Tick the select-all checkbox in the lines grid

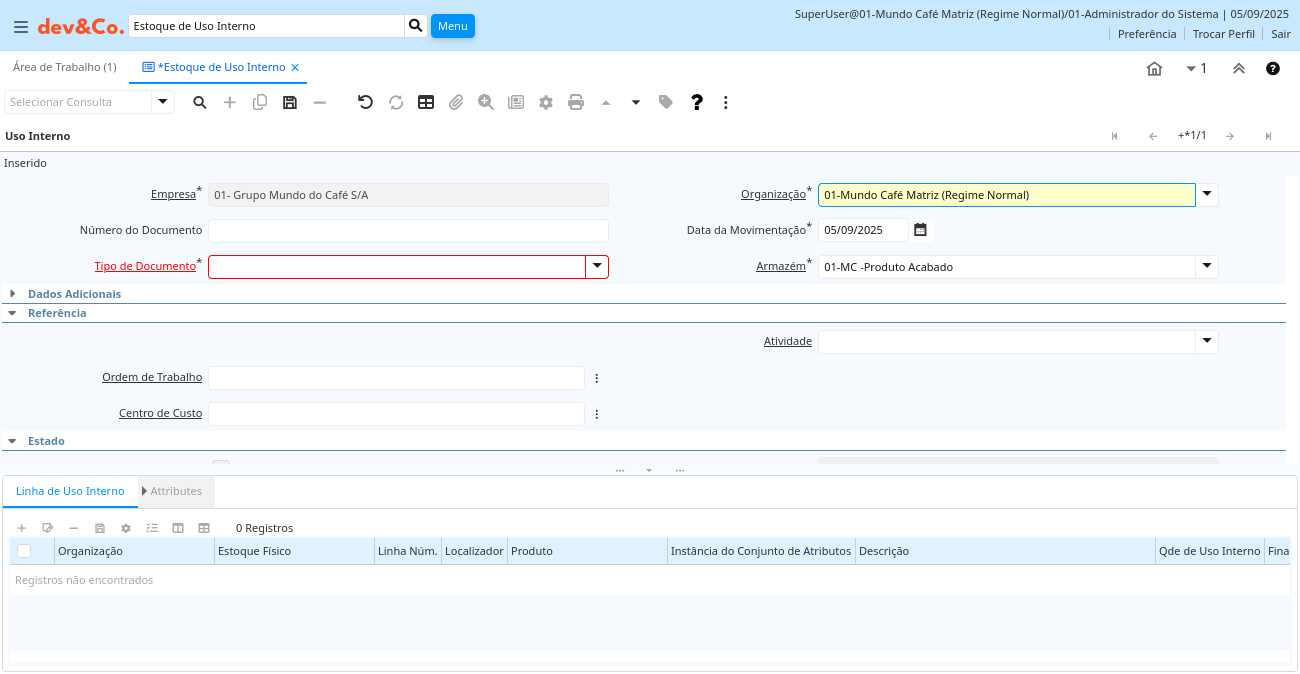click(x=24, y=551)
